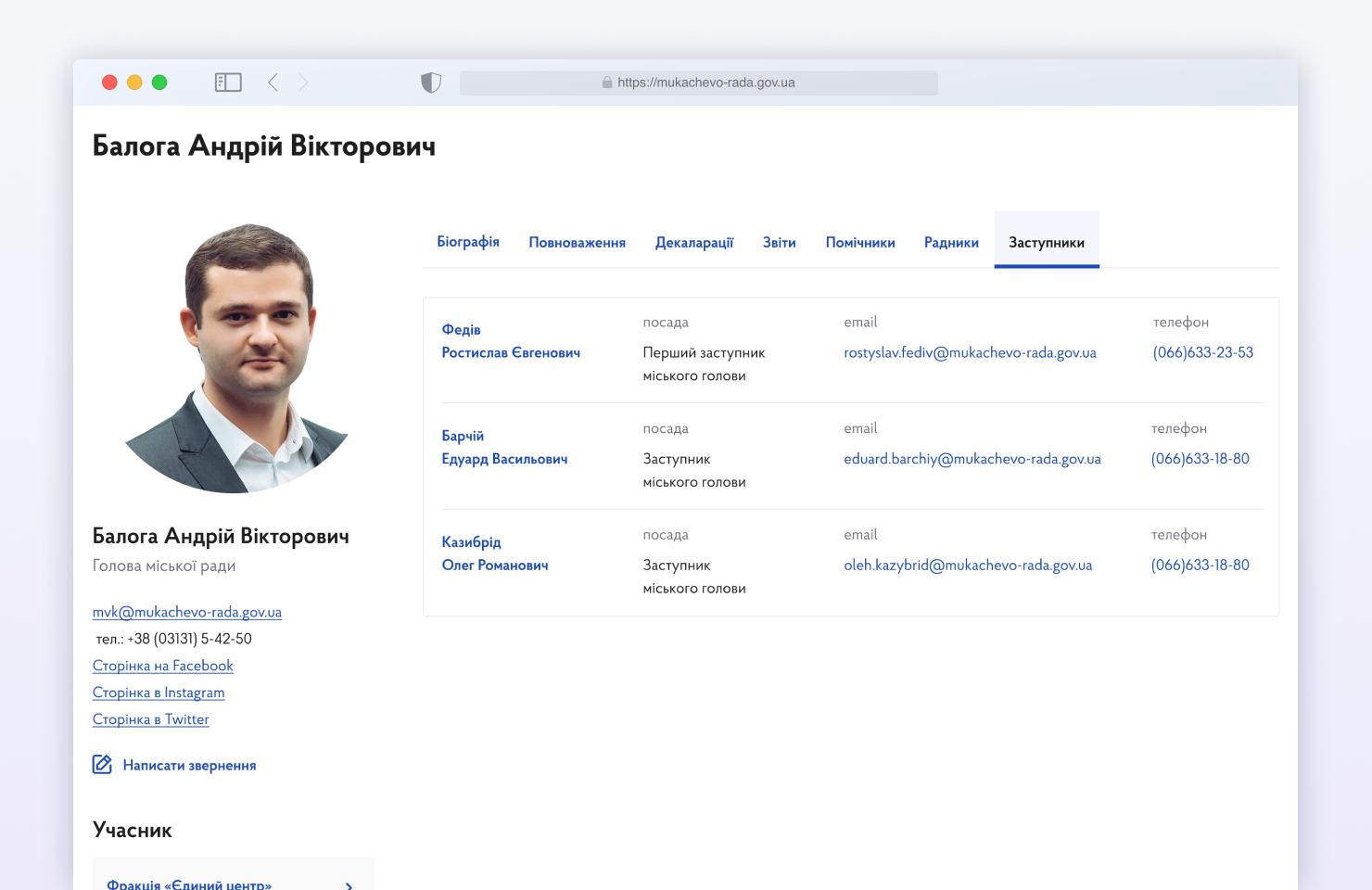Screen dimensions: 1372x890
Task: Switch to the Помічники tab
Action: (x=860, y=242)
